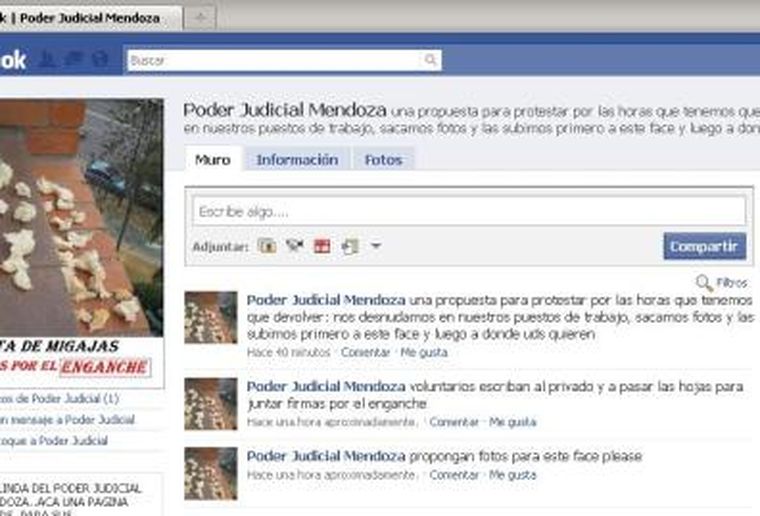Attach a photo using the photo icon
The width and height of the screenshot is (760, 516).
[x=267, y=246]
